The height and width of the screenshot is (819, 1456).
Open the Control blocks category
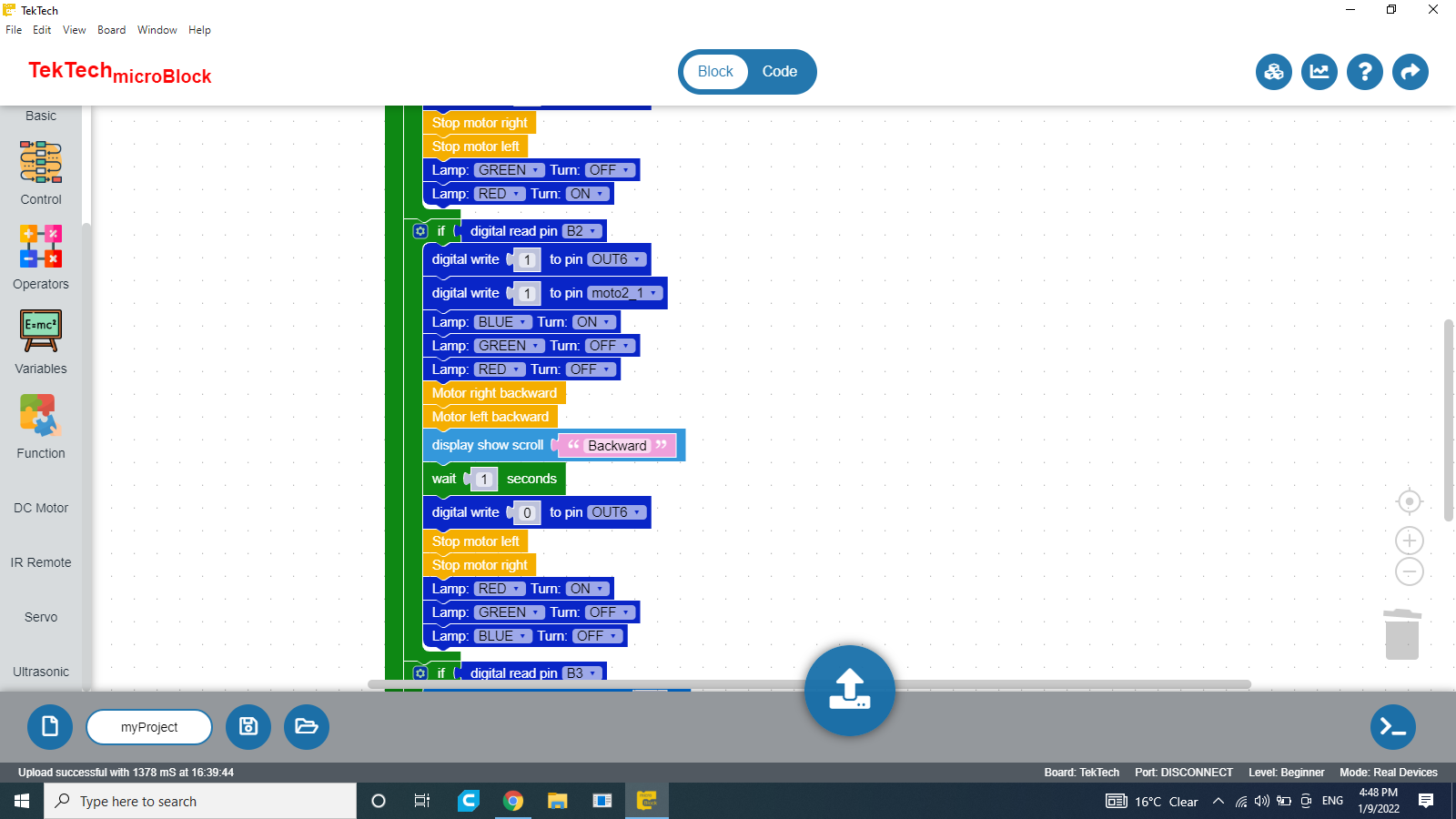(41, 174)
